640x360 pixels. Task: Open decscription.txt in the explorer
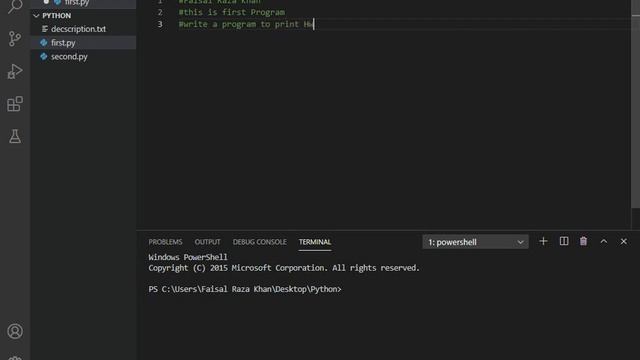coord(84,29)
